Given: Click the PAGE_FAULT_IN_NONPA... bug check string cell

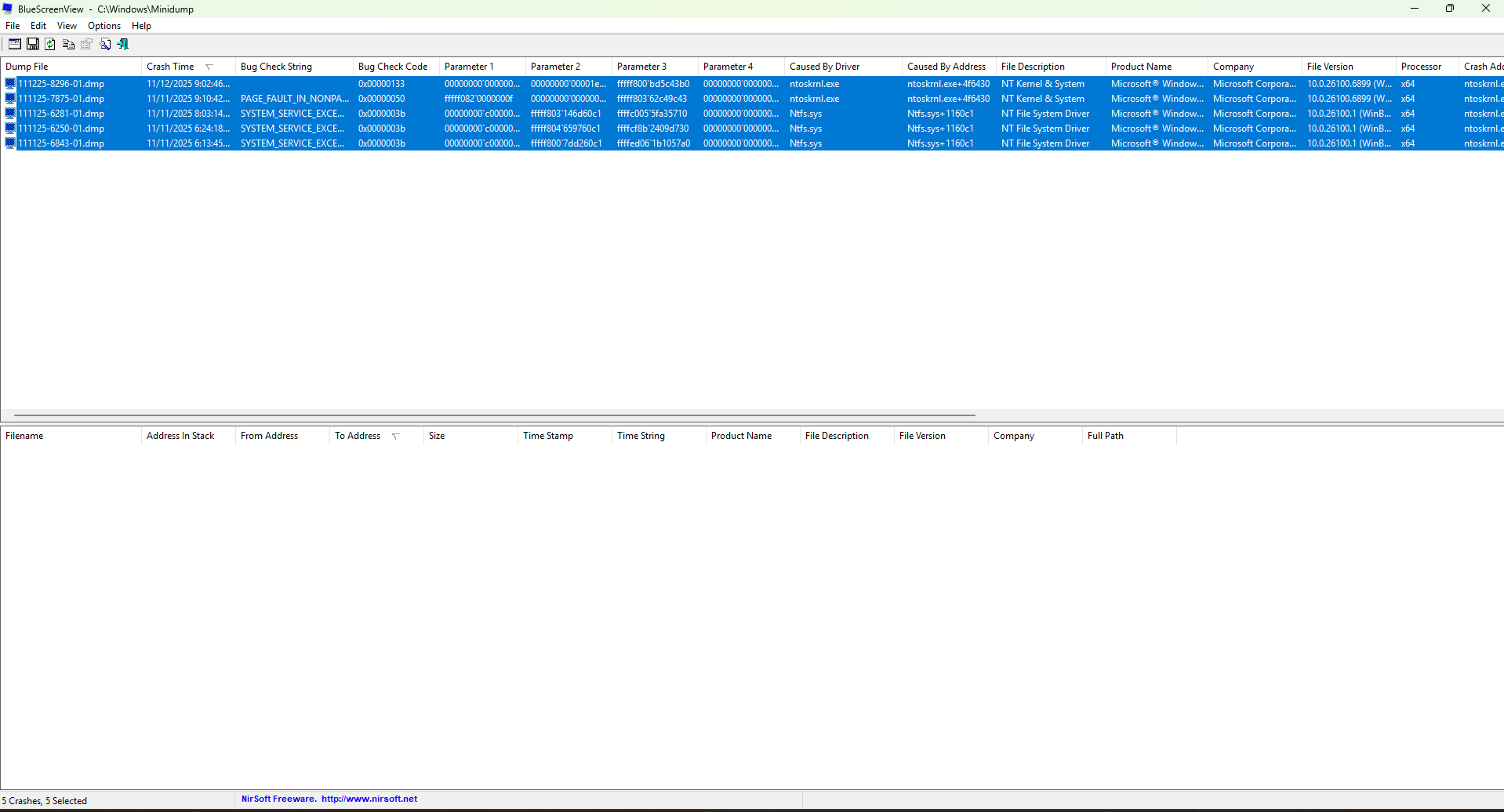Looking at the screenshot, I should coord(295,99).
